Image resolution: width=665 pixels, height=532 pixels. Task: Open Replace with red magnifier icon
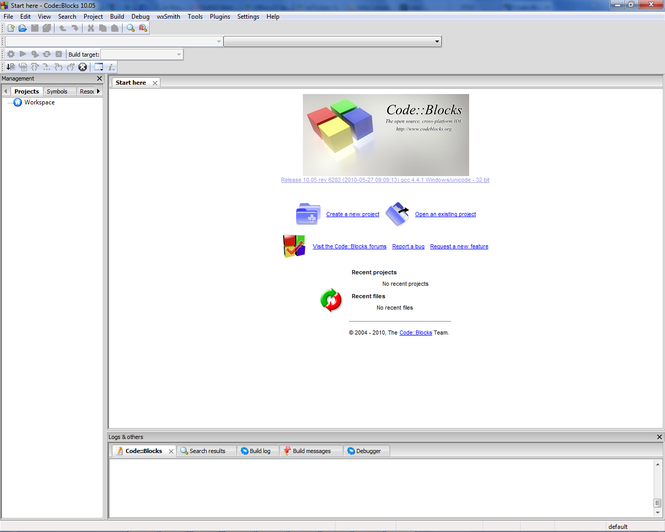click(143, 28)
